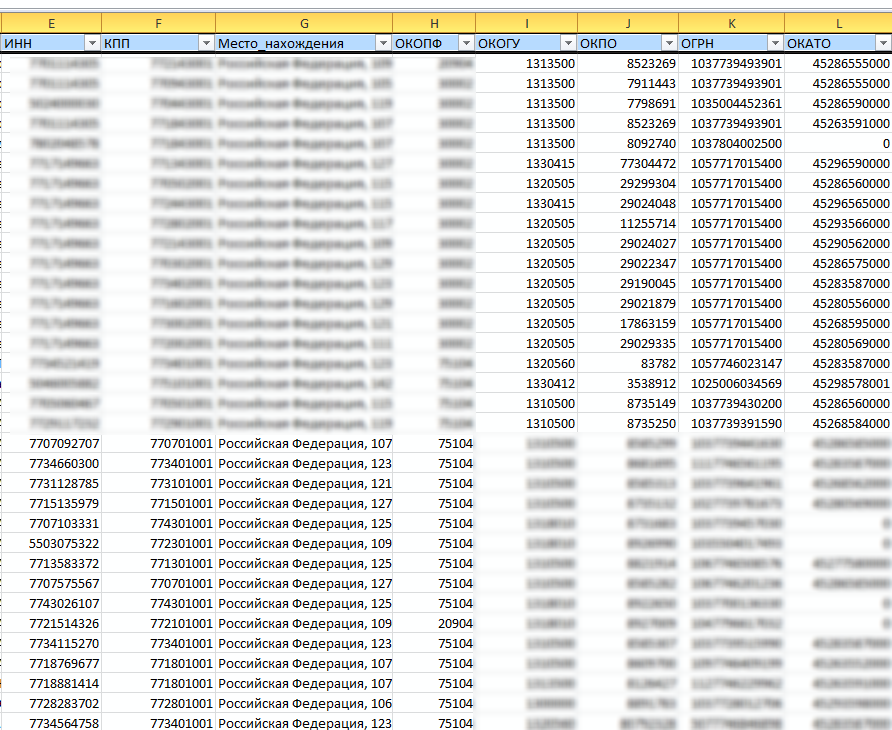Screen dimensions: 892x730
Task: Select КПП cell 771301001
Action: [158, 564]
